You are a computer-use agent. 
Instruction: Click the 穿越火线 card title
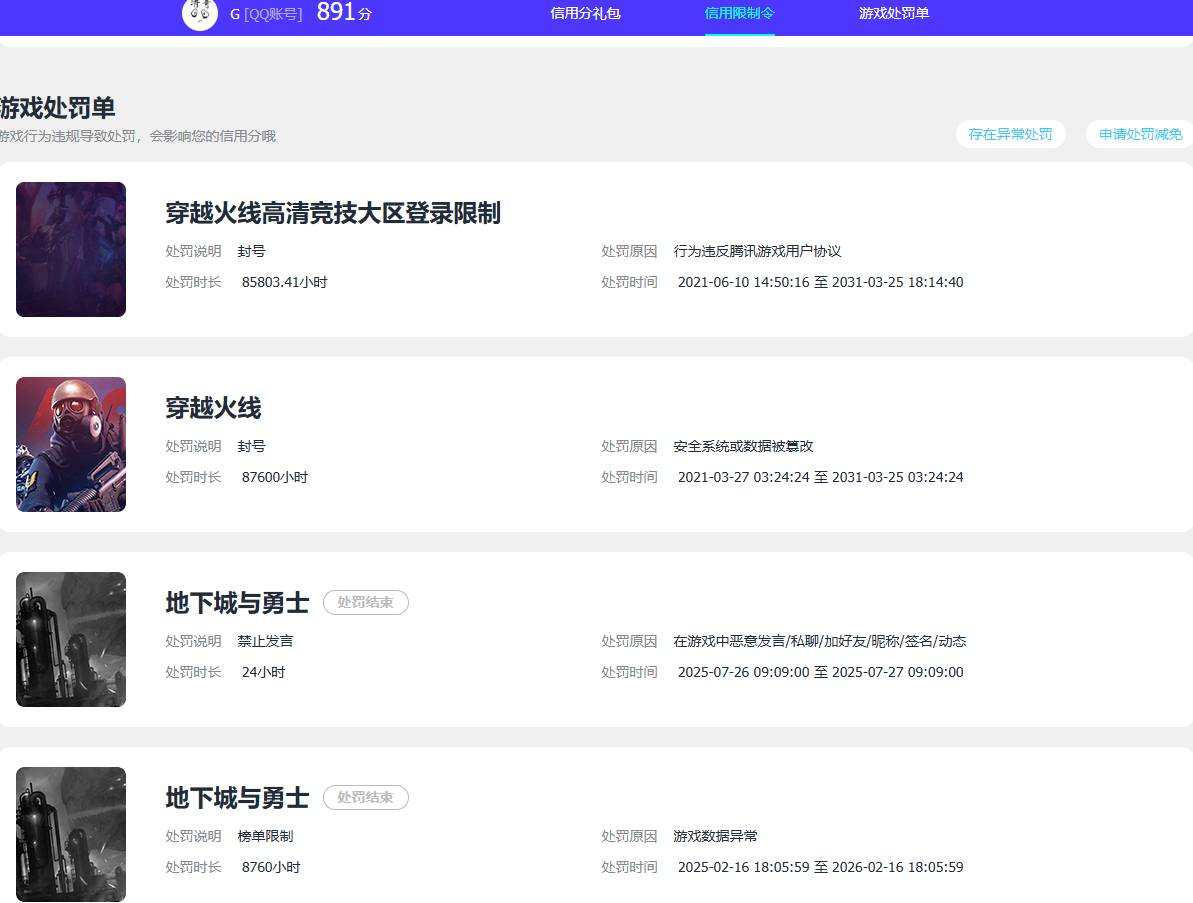click(213, 408)
